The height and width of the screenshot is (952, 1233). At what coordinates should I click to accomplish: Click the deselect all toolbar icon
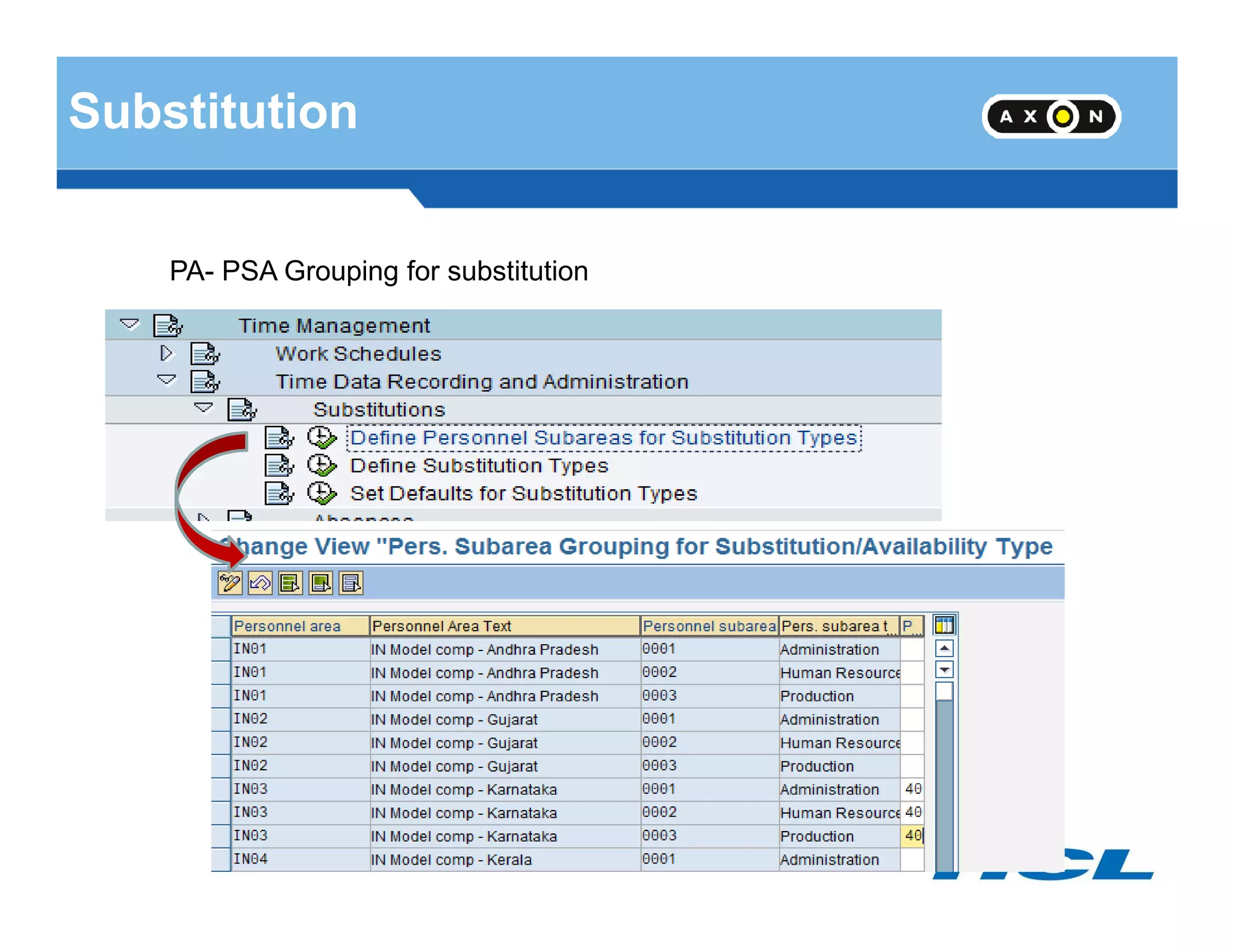351,583
